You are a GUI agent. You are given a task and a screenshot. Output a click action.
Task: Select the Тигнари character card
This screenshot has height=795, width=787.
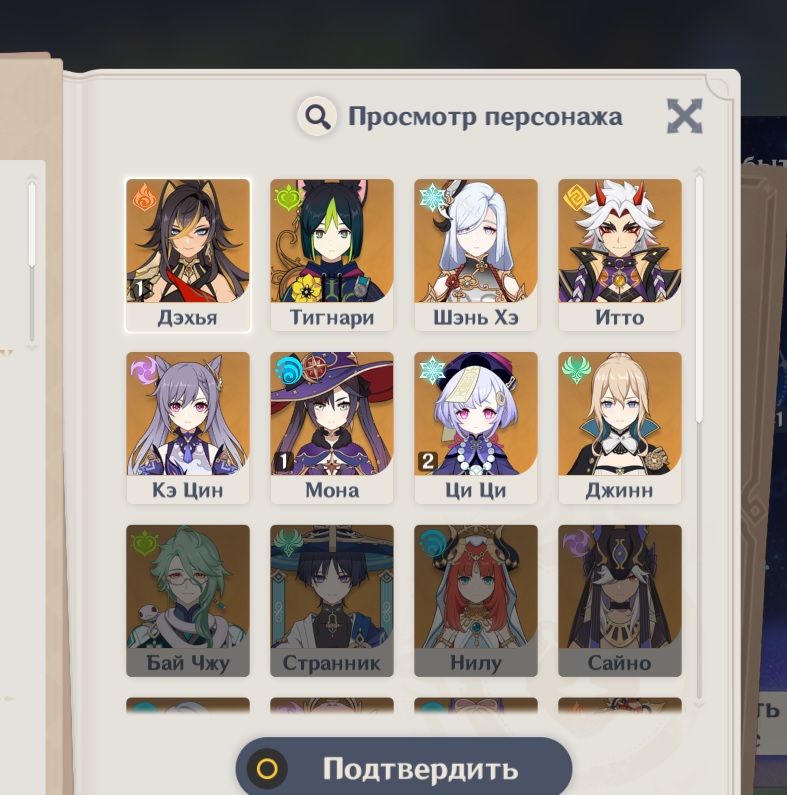coord(332,255)
